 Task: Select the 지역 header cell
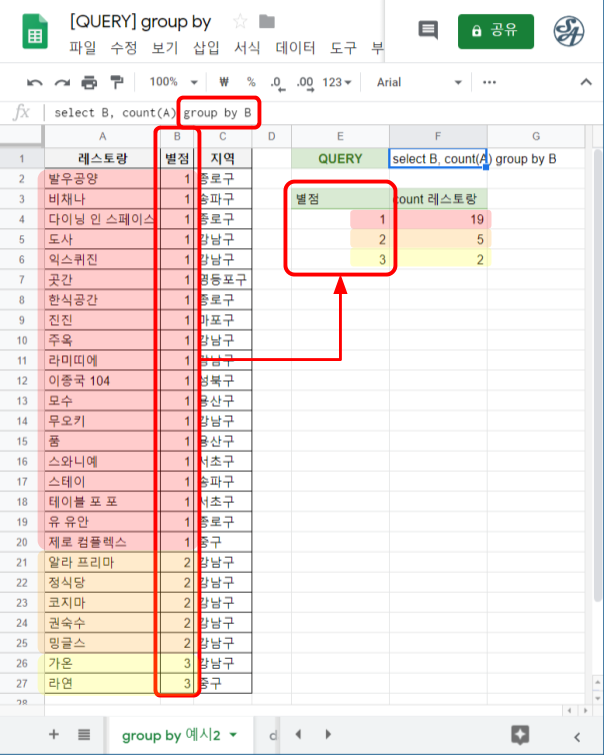[223, 158]
